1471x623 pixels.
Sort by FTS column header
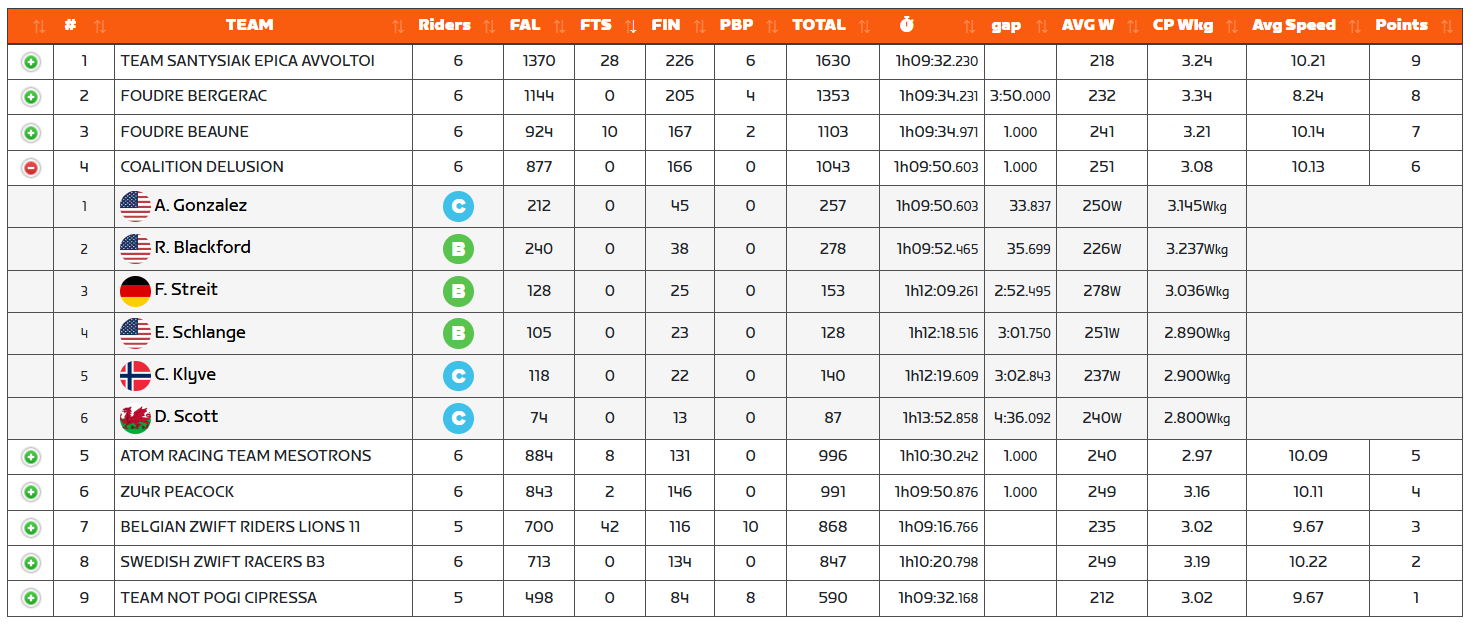(x=595, y=25)
